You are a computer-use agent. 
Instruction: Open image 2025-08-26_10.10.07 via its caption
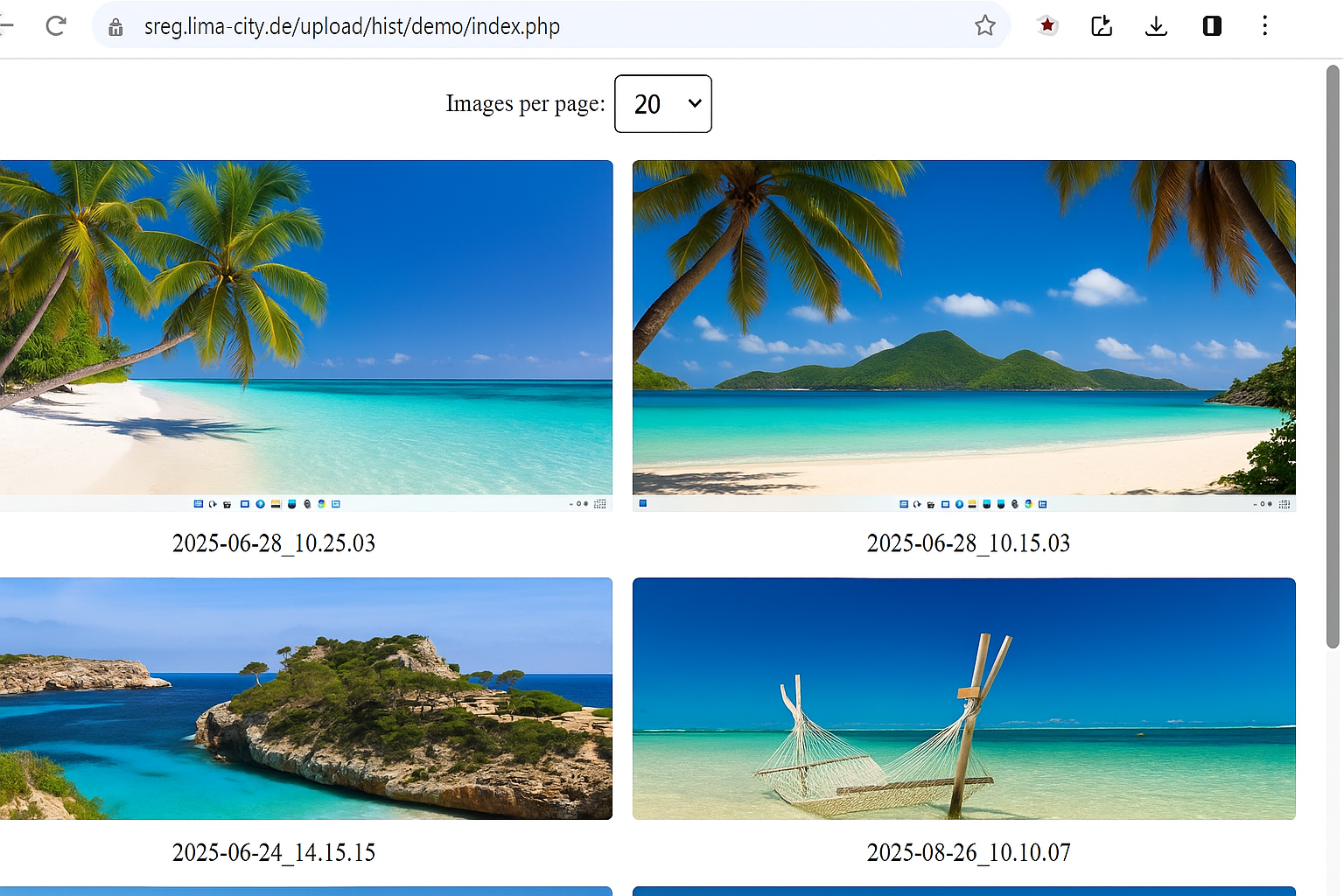click(x=968, y=852)
